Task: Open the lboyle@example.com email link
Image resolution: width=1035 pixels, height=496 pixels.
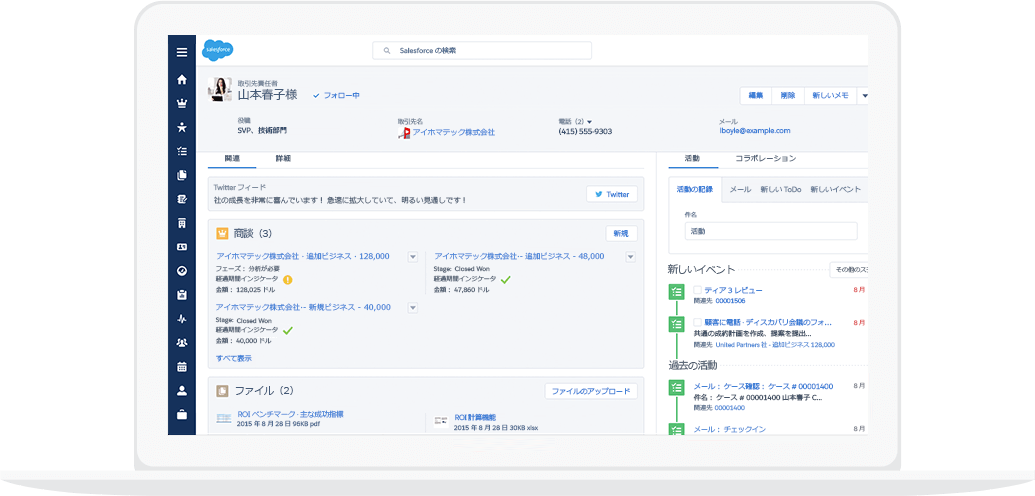Action: pyautogui.click(x=754, y=131)
